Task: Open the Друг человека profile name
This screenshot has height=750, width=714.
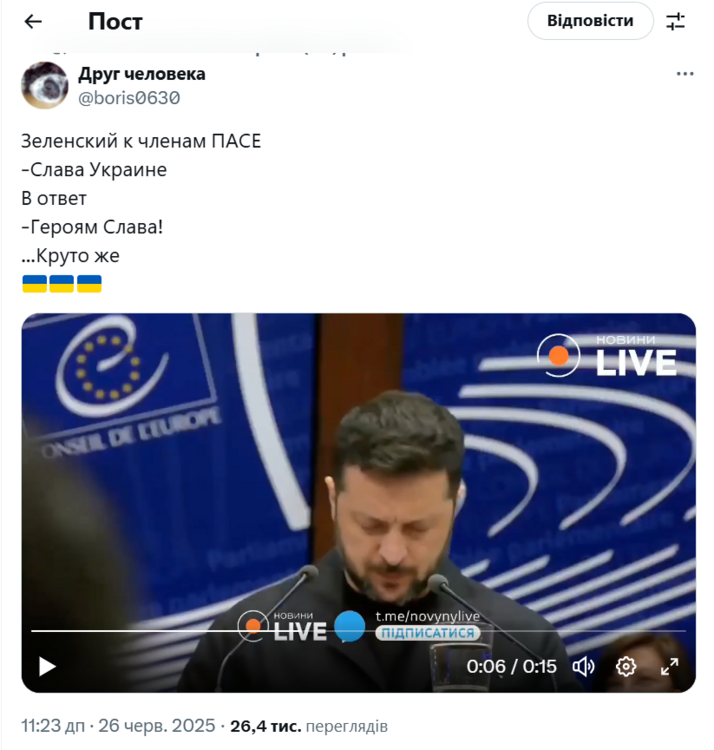Action: [x=142, y=74]
